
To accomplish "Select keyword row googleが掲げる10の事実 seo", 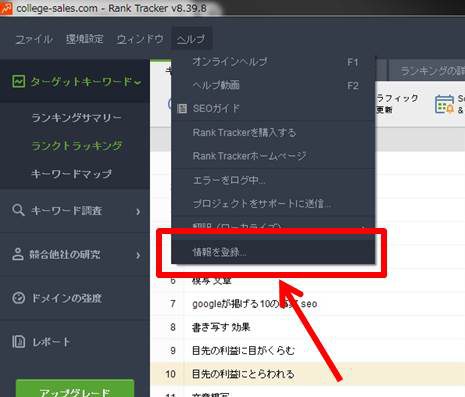I will [307, 304].
